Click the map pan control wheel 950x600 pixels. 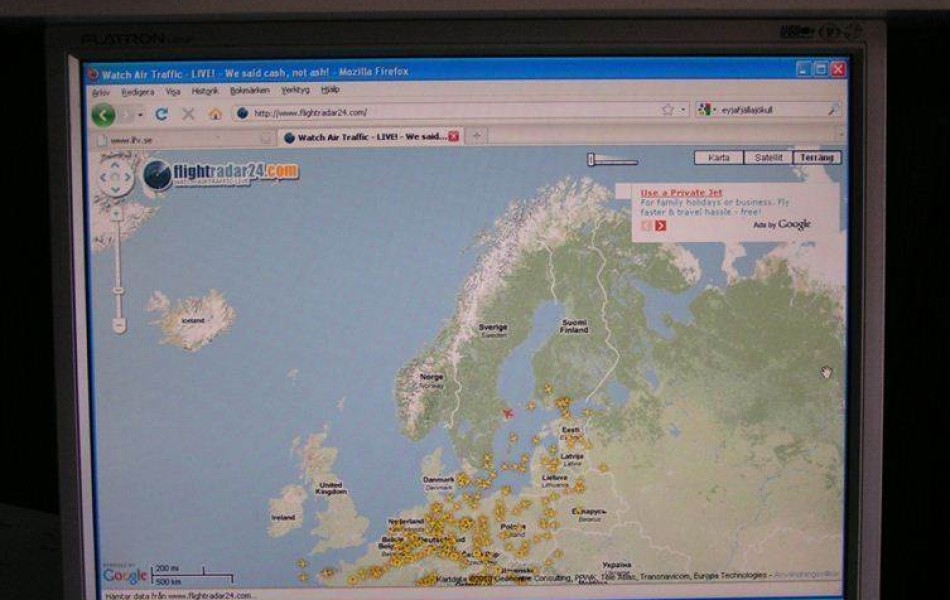pos(115,179)
